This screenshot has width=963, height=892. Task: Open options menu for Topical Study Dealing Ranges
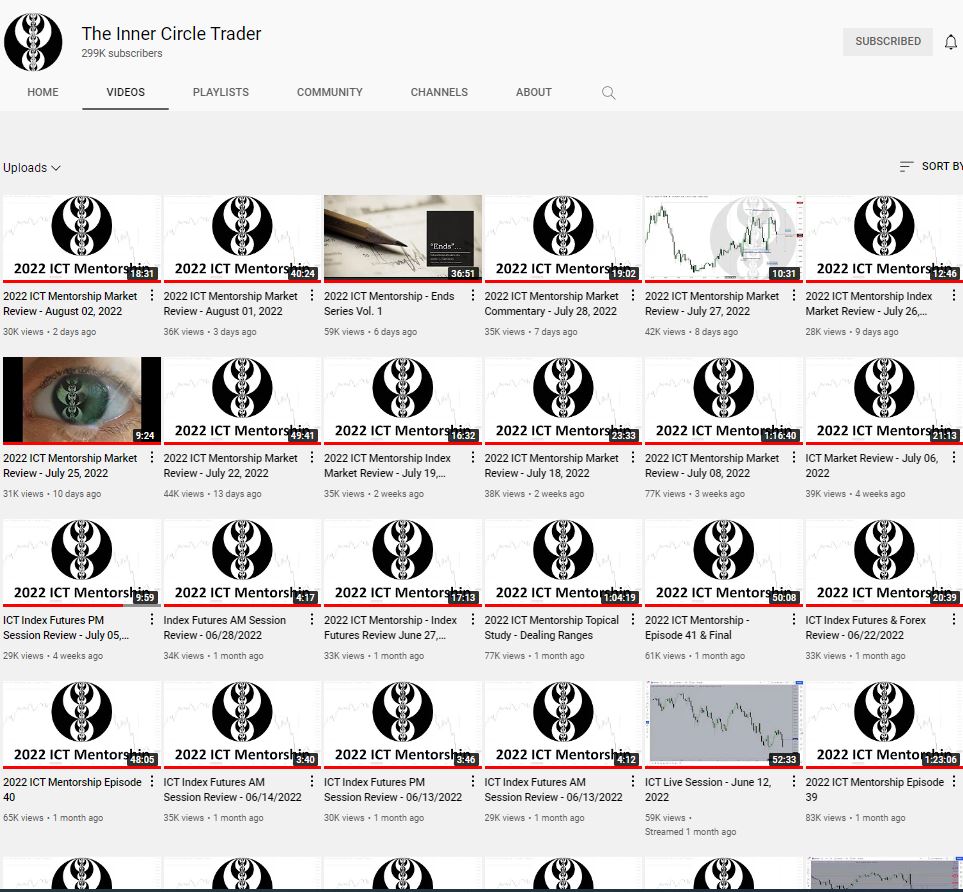point(633,619)
